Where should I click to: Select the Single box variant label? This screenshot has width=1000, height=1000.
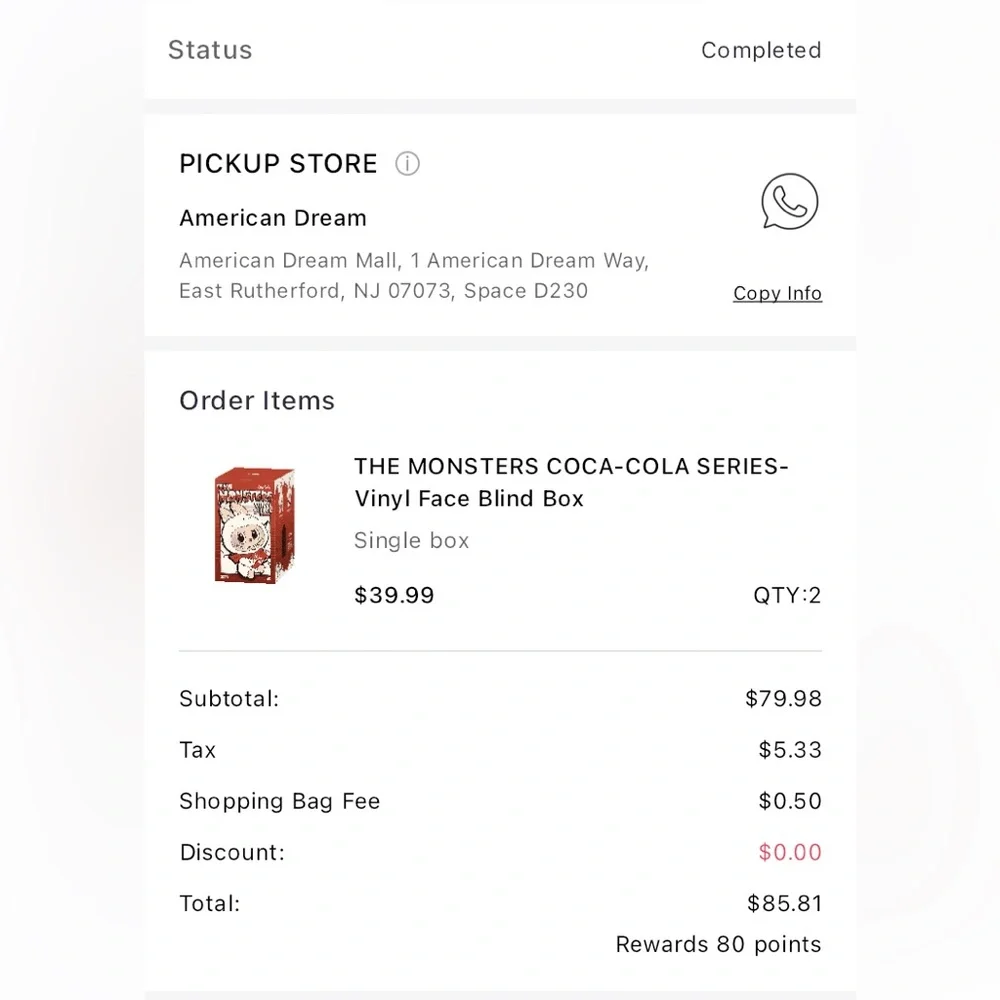coord(411,540)
